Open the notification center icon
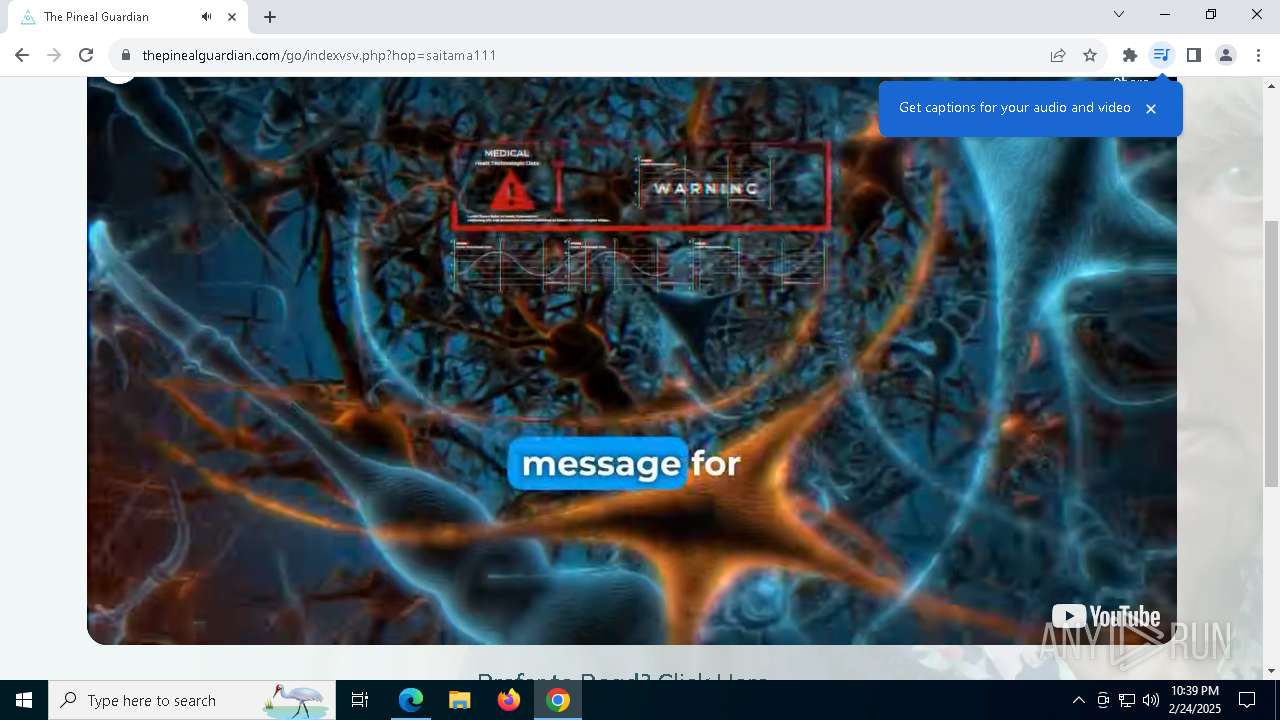 click(x=1247, y=700)
